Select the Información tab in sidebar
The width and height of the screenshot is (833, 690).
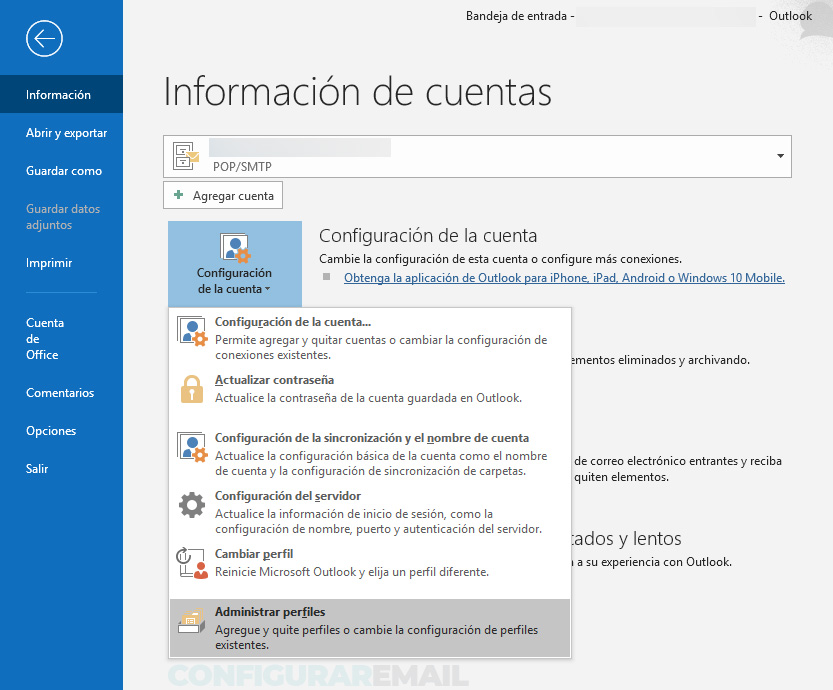pos(62,95)
